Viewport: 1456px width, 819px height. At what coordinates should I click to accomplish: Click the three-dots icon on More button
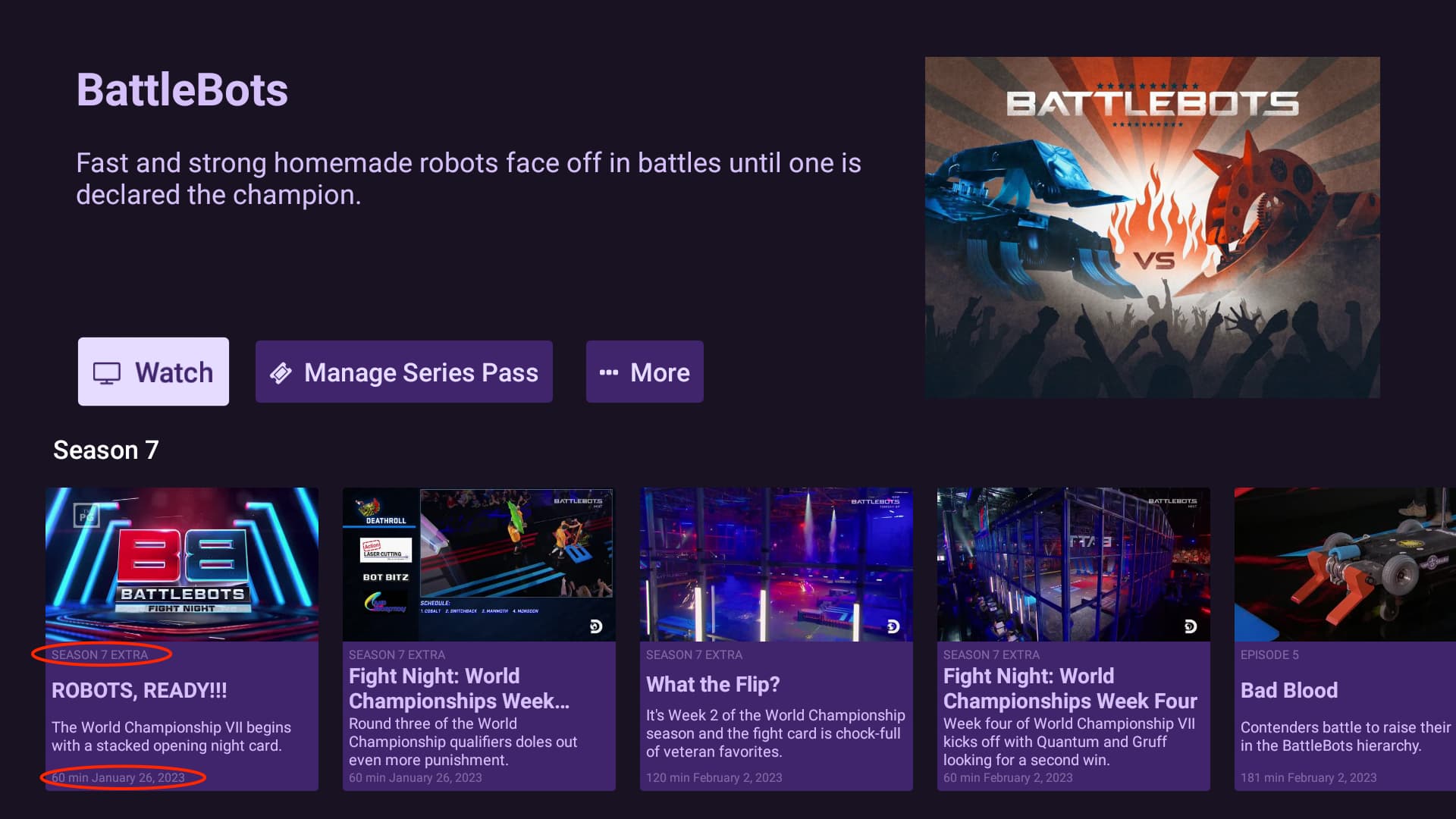(x=608, y=373)
